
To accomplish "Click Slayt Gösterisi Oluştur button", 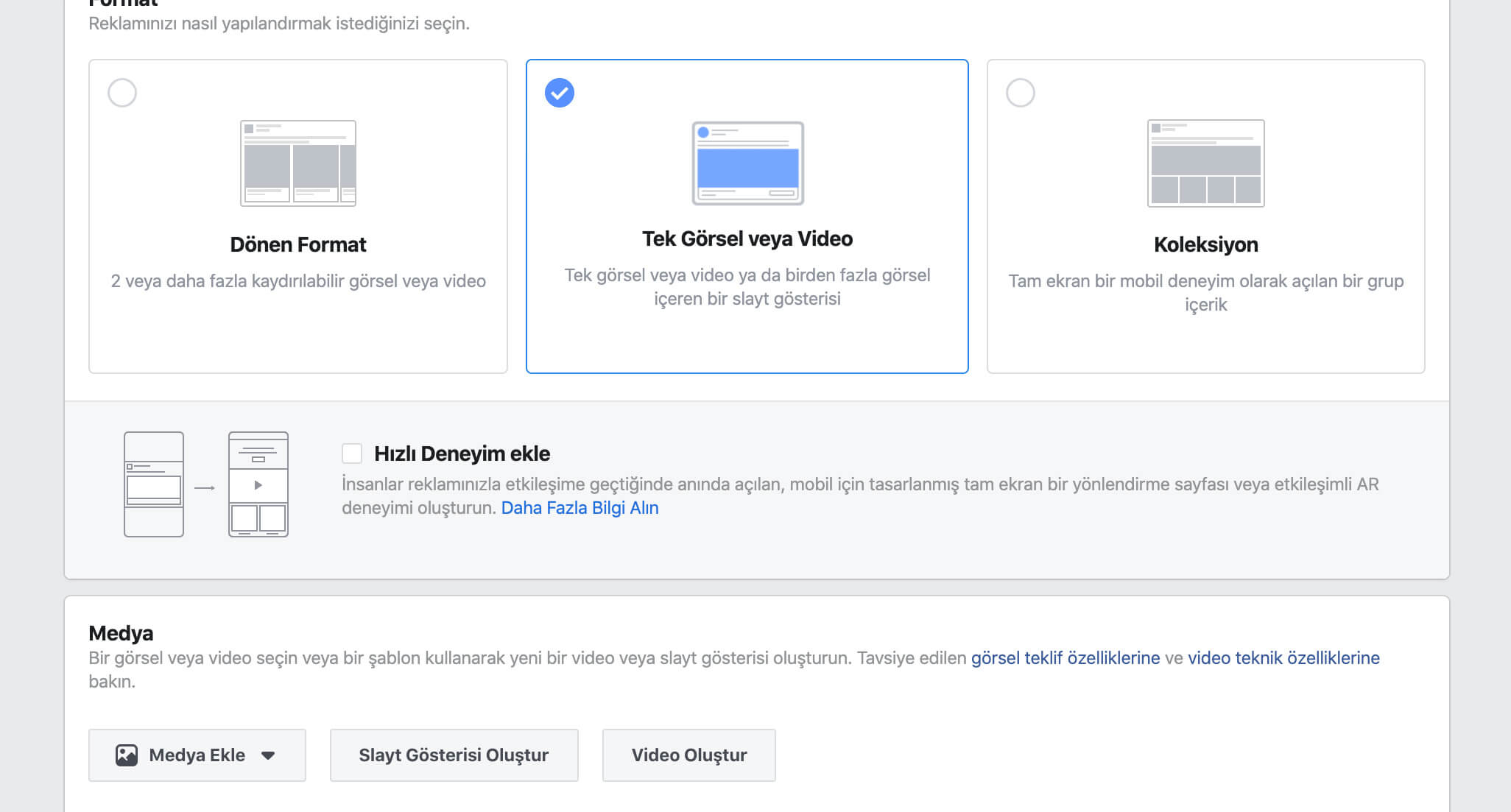I will 454,755.
